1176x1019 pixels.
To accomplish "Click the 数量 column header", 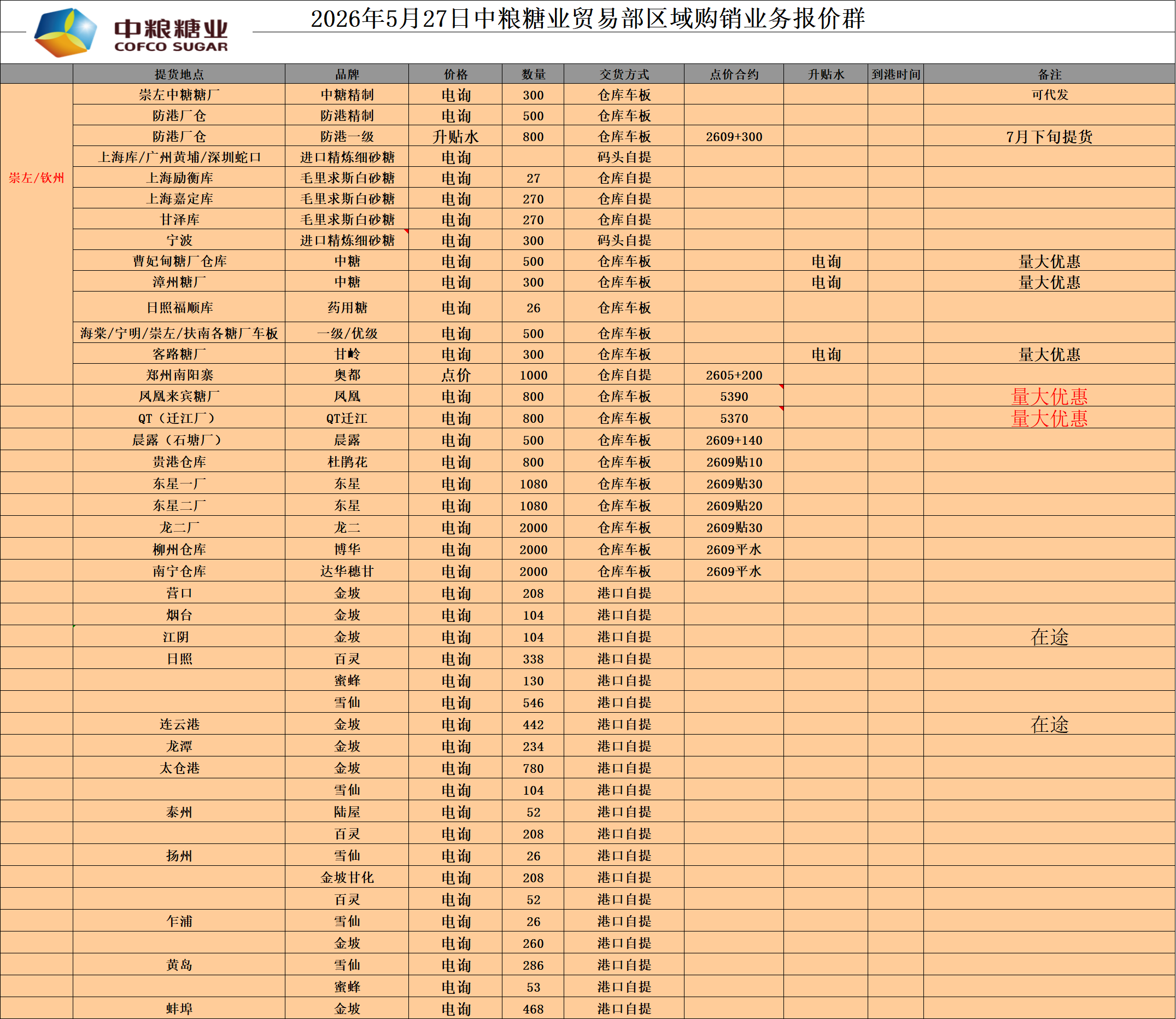I will coord(533,74).
